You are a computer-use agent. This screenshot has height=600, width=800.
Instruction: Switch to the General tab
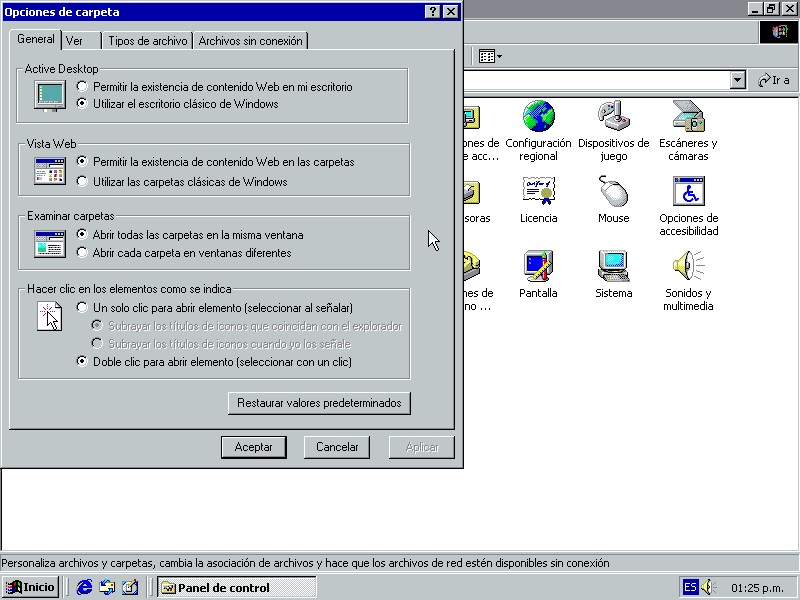click(35, 39)
